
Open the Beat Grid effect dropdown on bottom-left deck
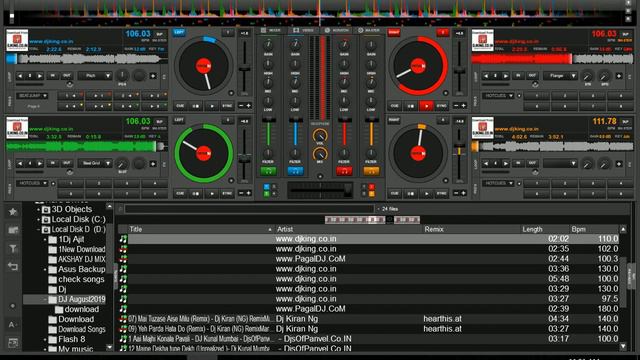[x=95, y=164]
